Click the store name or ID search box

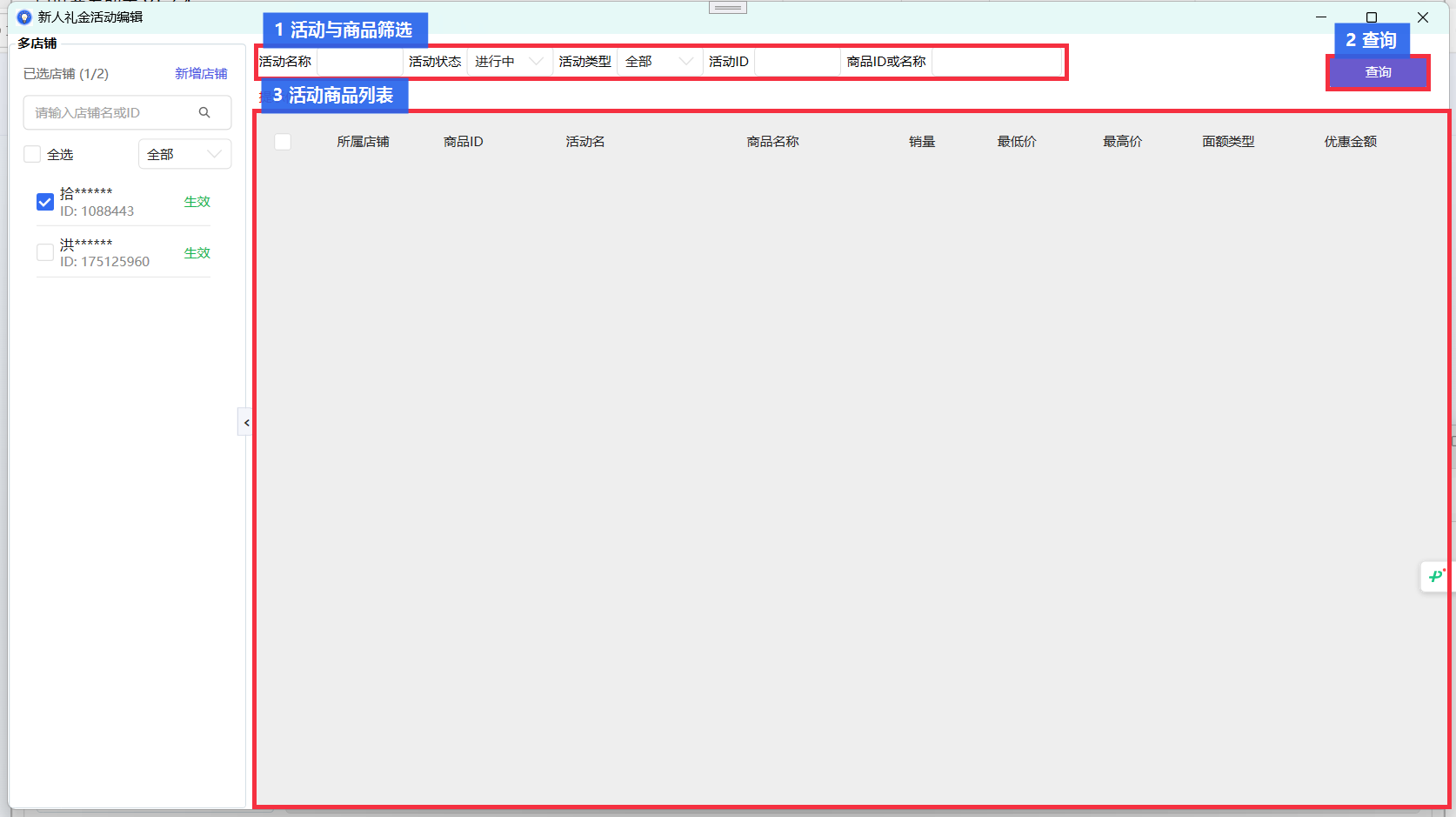pos(127,112)
